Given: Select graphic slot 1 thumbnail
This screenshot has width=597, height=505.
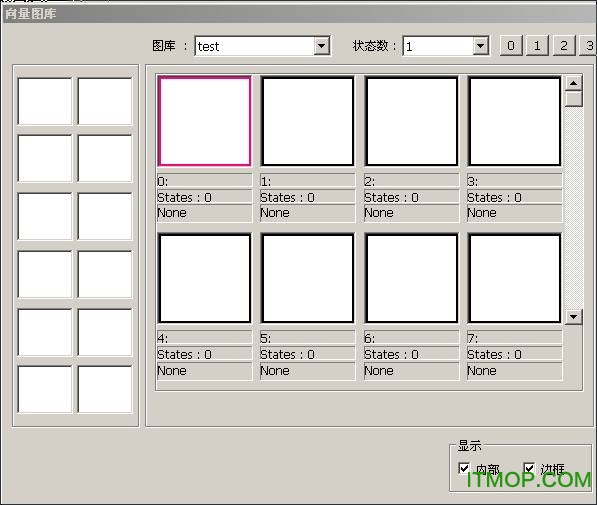Looking at the screenshot, I should click(308, 121).
